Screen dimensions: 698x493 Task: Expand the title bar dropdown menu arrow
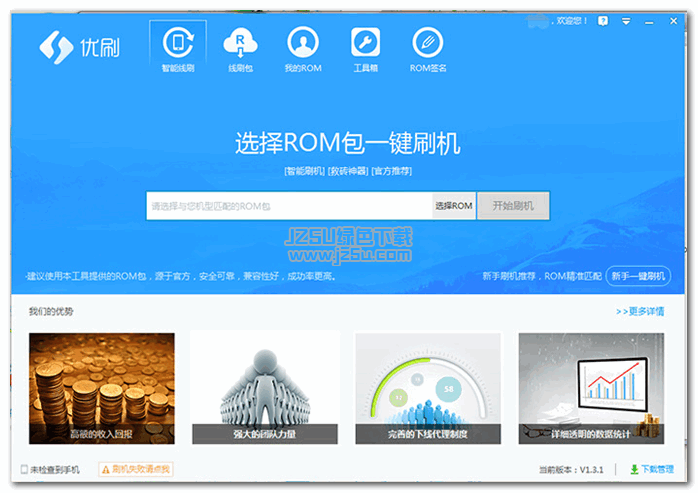[x=626, y=21]
